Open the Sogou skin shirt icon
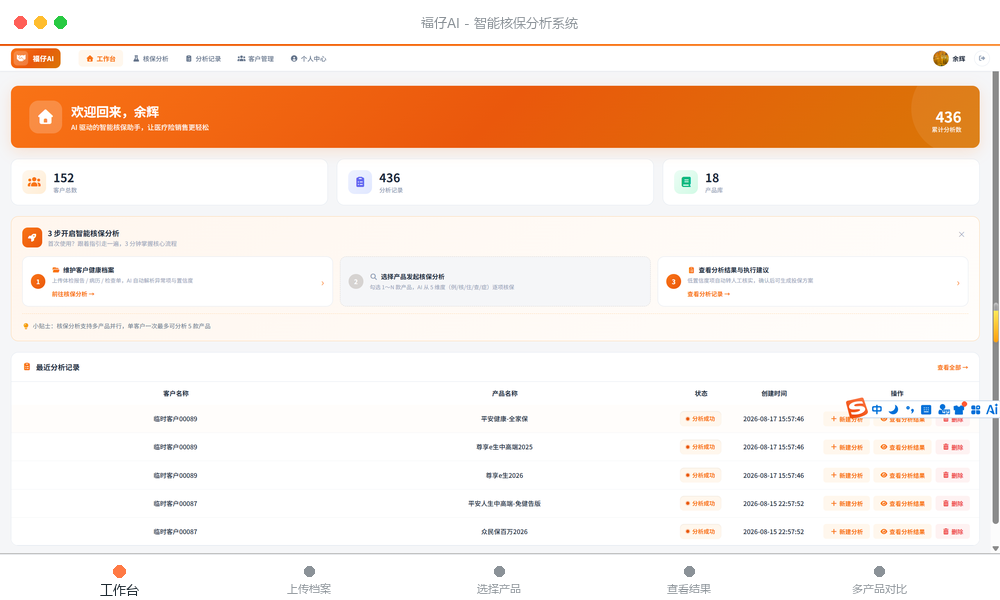Image resolution: width=1000 pixels, height=600 pixels. click(x=959, y=409)
